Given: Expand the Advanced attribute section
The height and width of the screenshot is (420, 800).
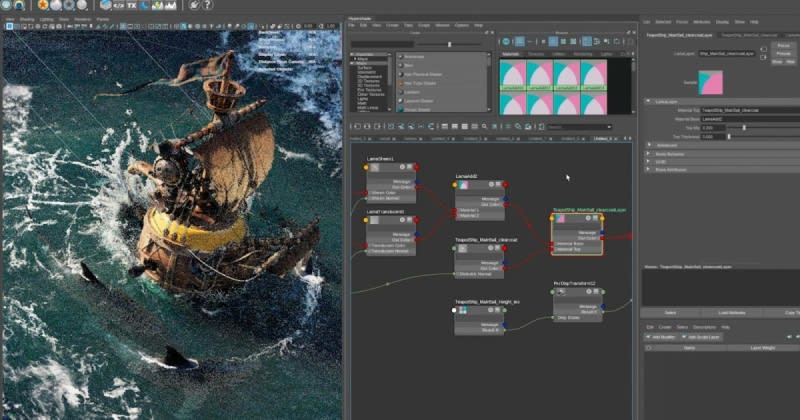Looking at the screenshot, I should (x=648, y=145).
